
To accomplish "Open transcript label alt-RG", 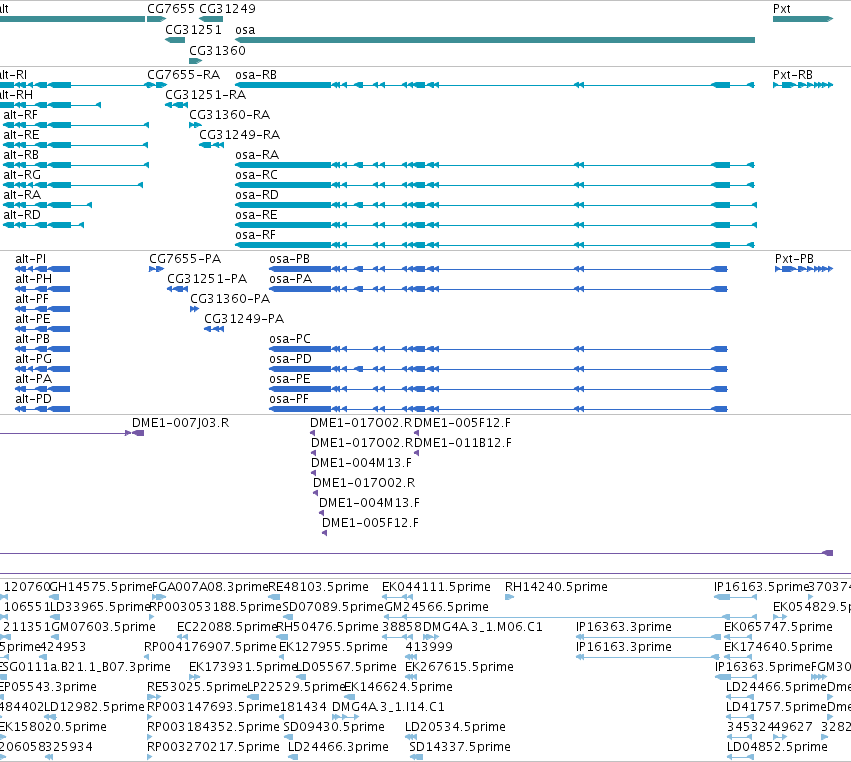I will coord(22,175).
